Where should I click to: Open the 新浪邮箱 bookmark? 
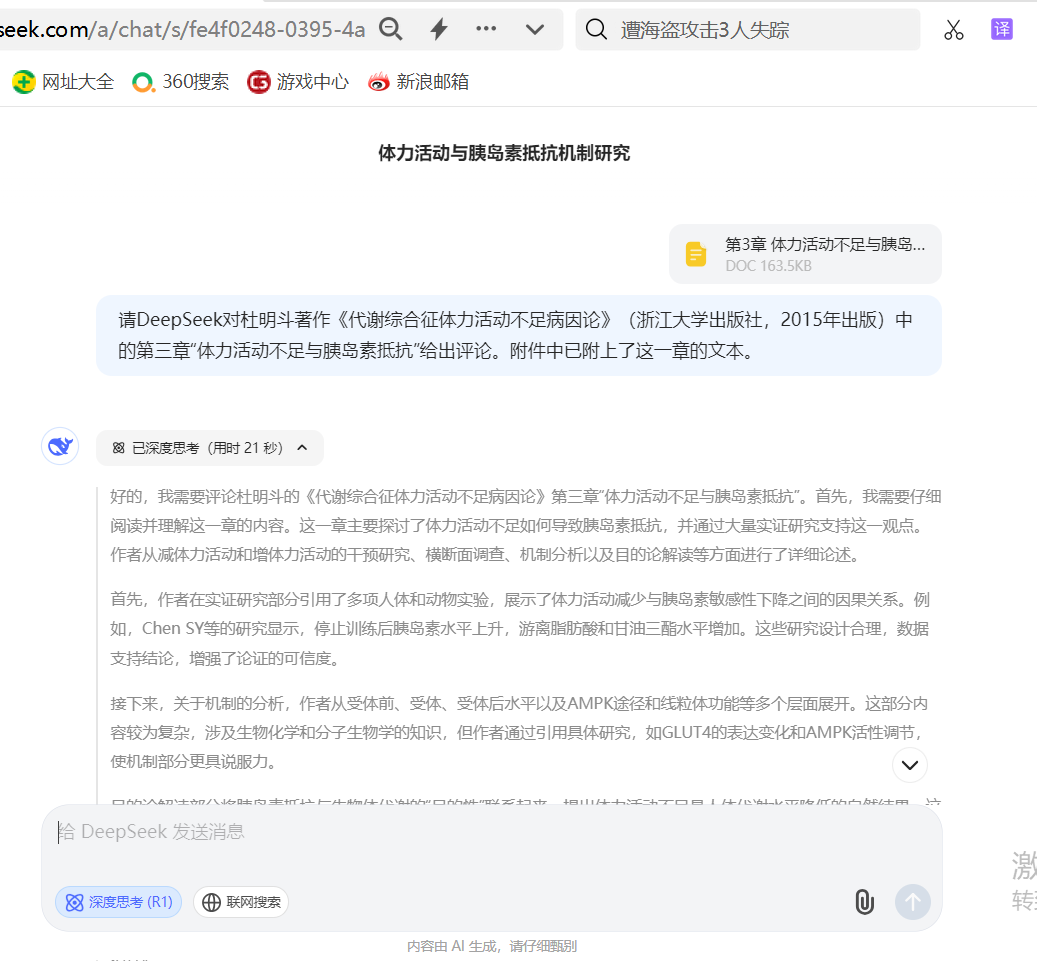click(x=418, y=82)
